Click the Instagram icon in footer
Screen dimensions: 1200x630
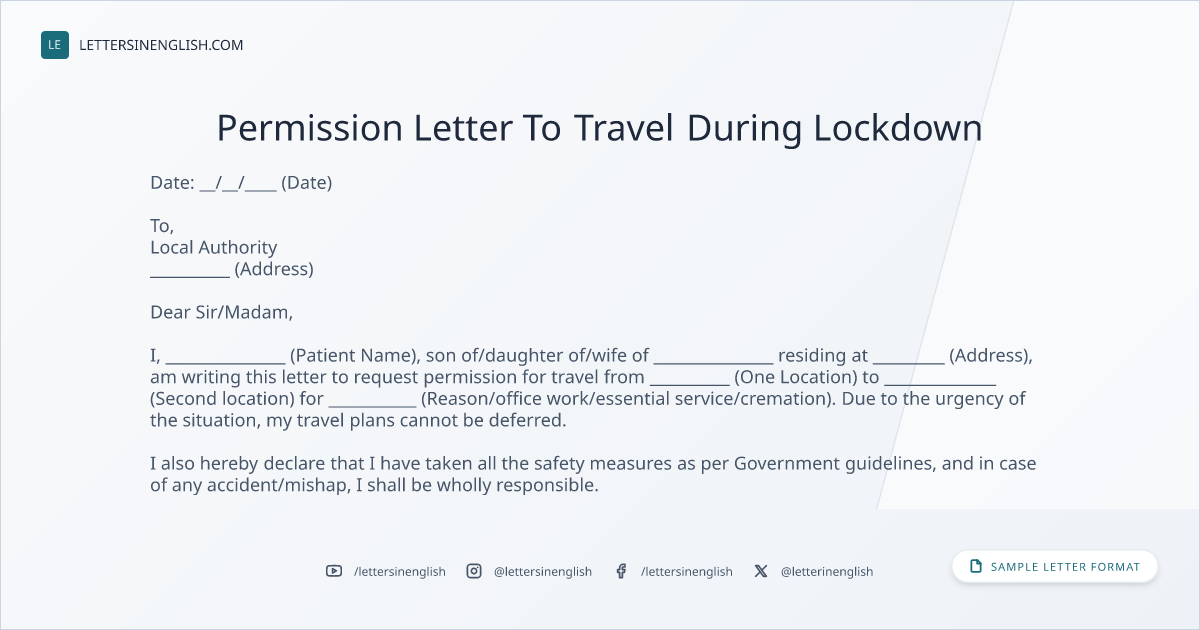(x=474, y=571)
